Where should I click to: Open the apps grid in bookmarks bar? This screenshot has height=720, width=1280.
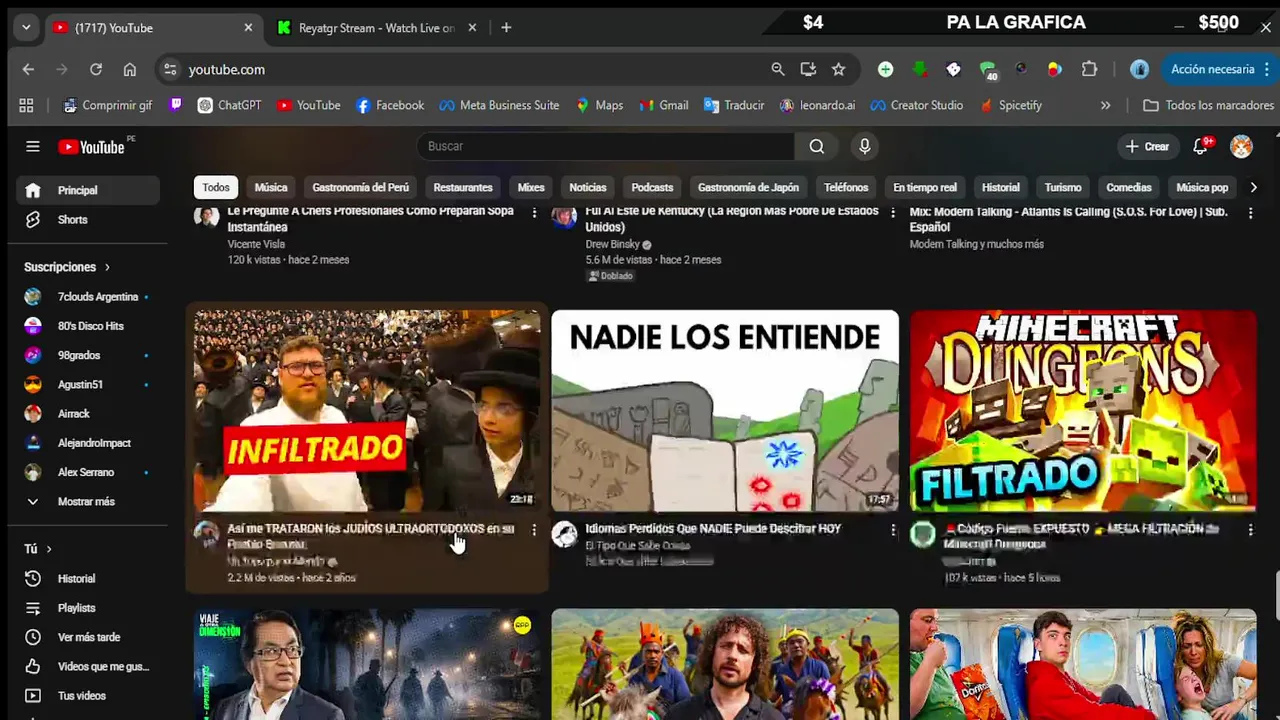click(26, 105)
